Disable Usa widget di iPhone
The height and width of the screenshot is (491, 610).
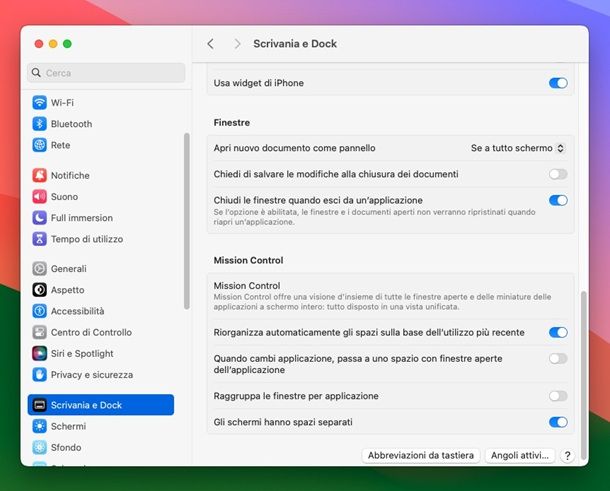(x=558, y=83)
